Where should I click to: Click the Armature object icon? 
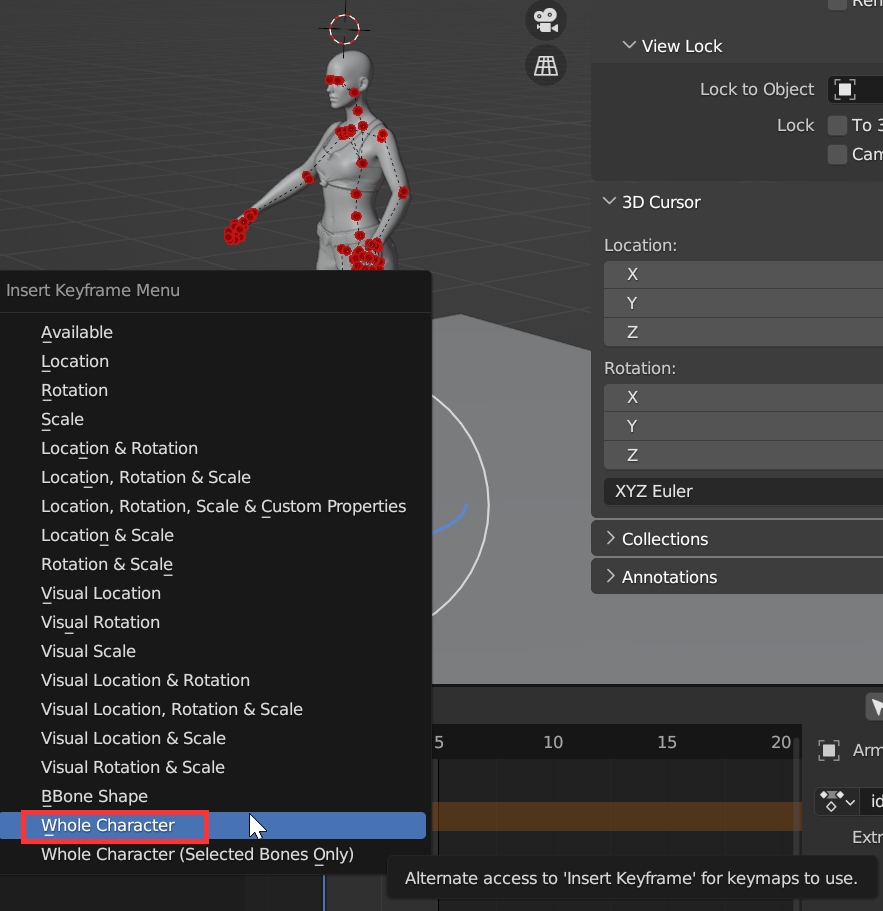828,750
